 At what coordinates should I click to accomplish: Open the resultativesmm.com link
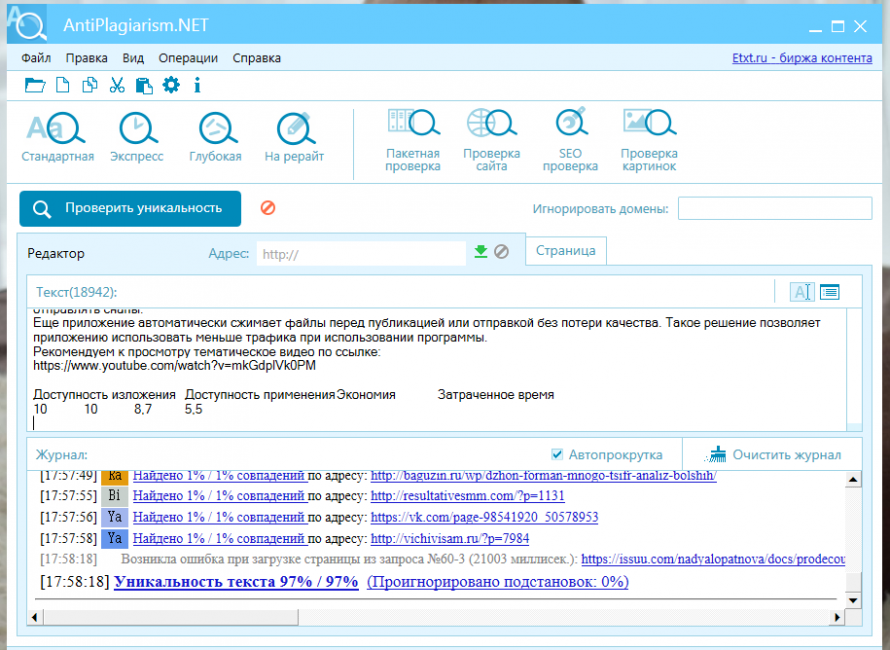coord(468,496)
